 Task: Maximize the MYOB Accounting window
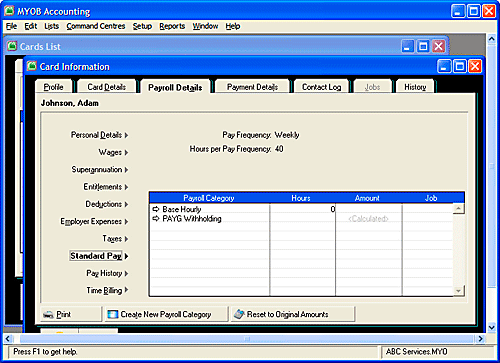click(473, 11)
